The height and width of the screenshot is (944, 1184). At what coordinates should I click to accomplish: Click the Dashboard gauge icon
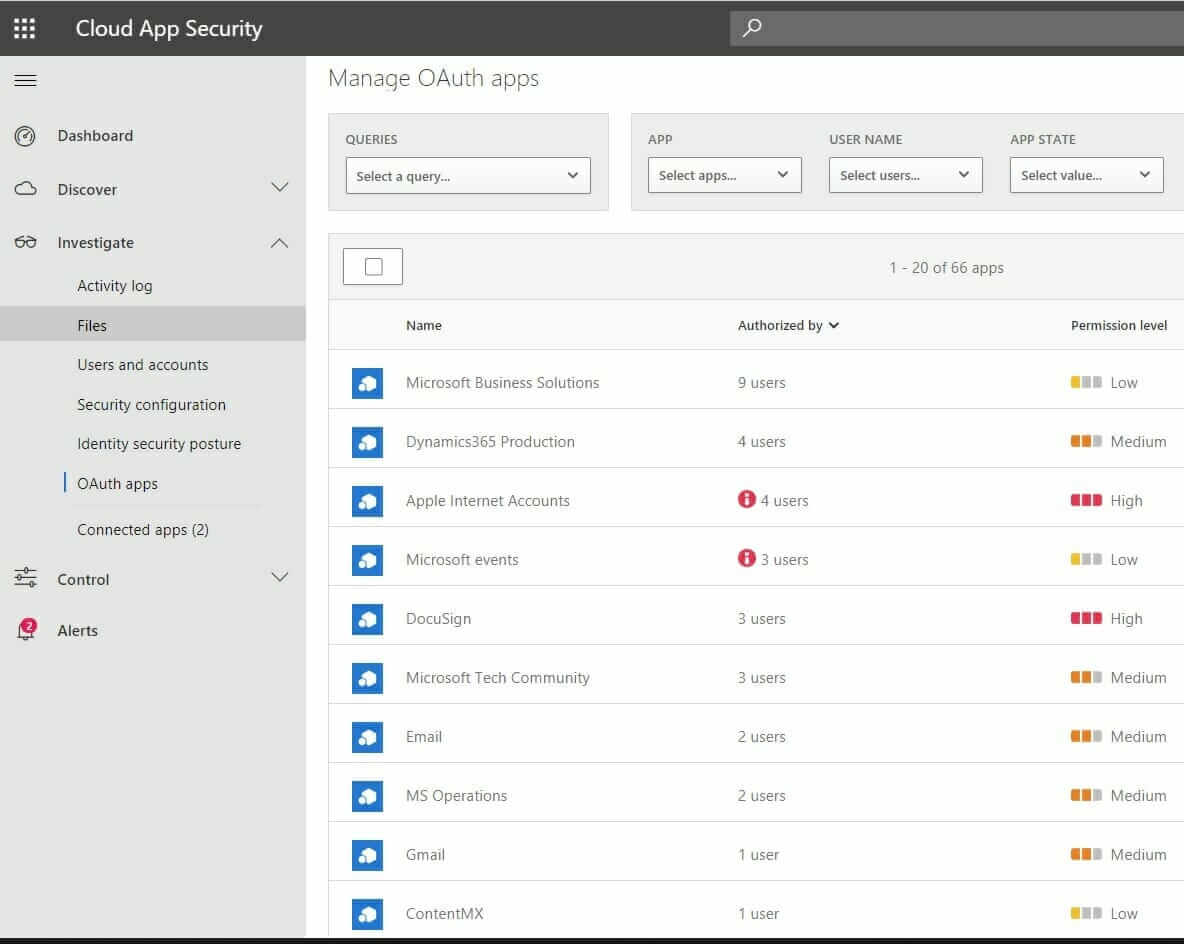point(25,136)
